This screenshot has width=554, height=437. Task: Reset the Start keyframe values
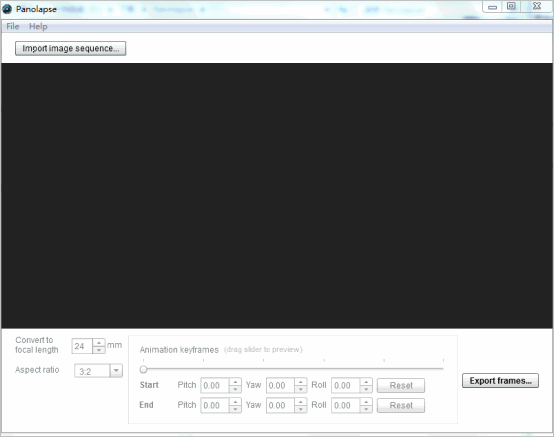401,385
